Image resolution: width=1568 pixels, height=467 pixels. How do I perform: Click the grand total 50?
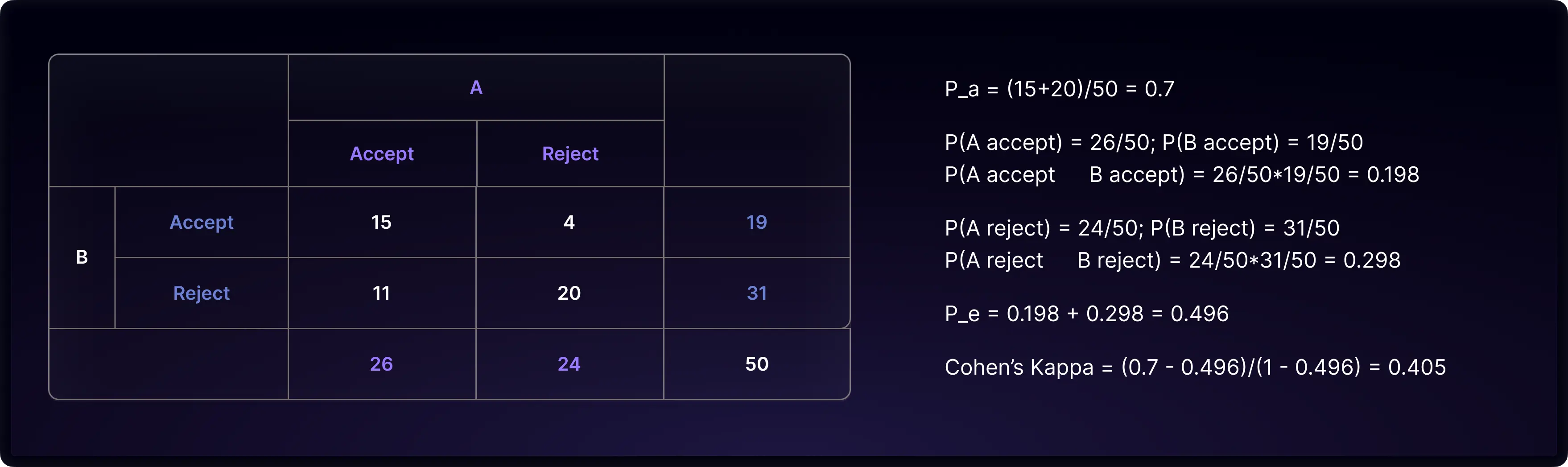click(757, 364)
